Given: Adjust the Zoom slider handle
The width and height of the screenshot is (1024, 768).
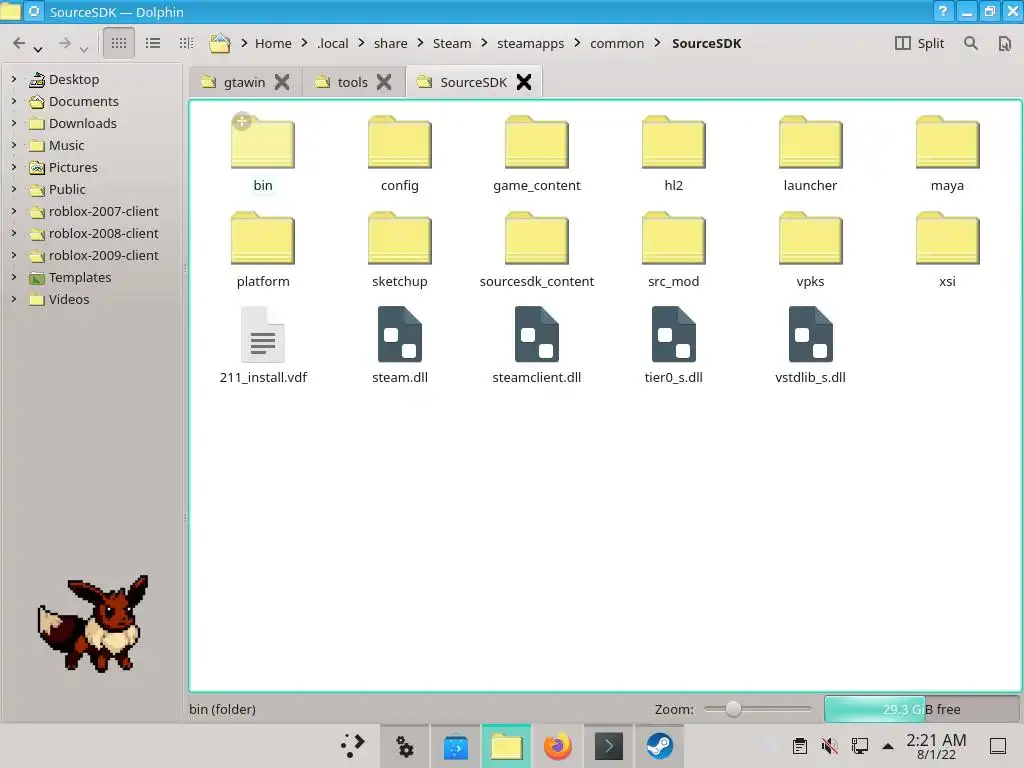Looking at the screenshot, I should click(x=733, y=709).
